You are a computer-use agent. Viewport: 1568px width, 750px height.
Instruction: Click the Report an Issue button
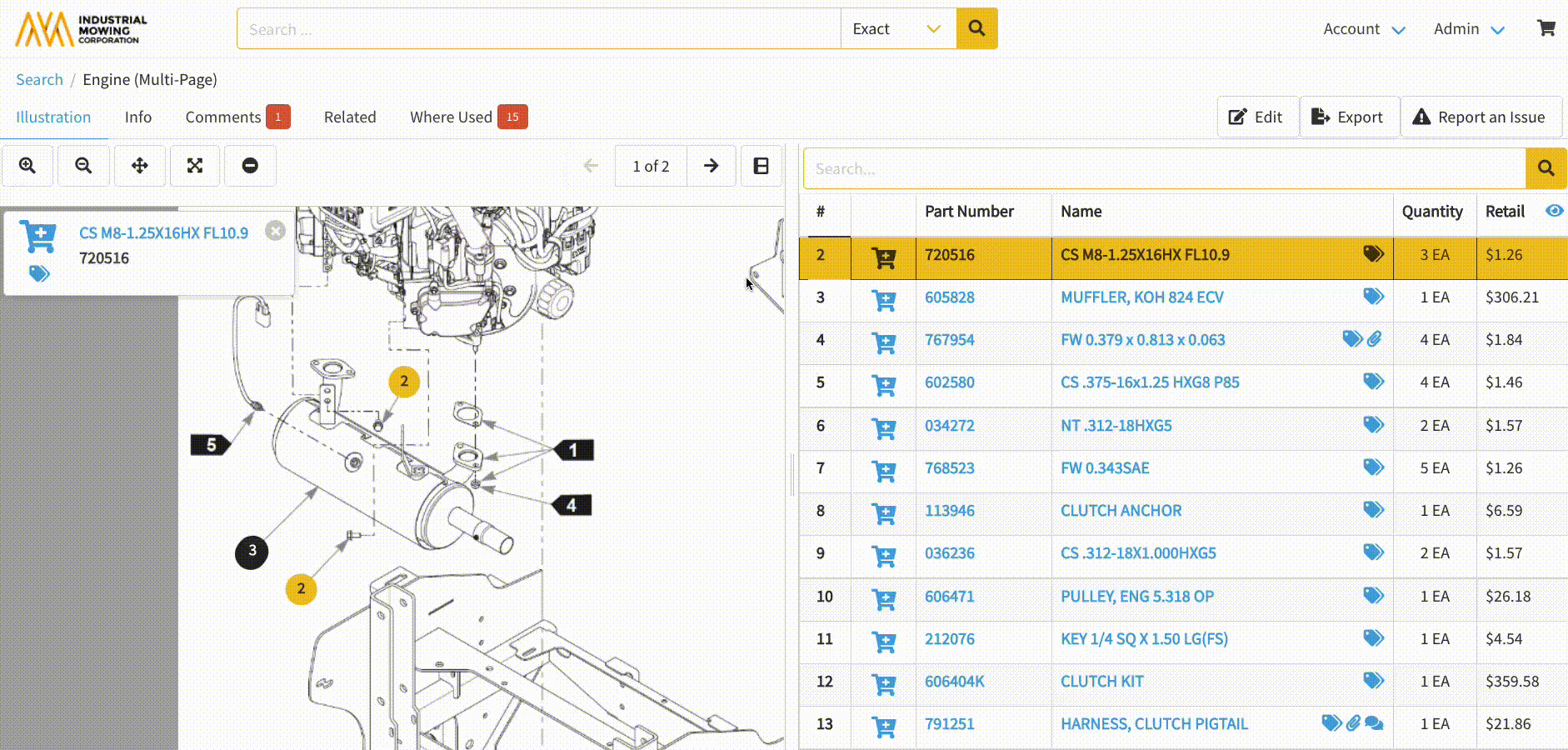pyautogui.click(x=1480, y=117)
